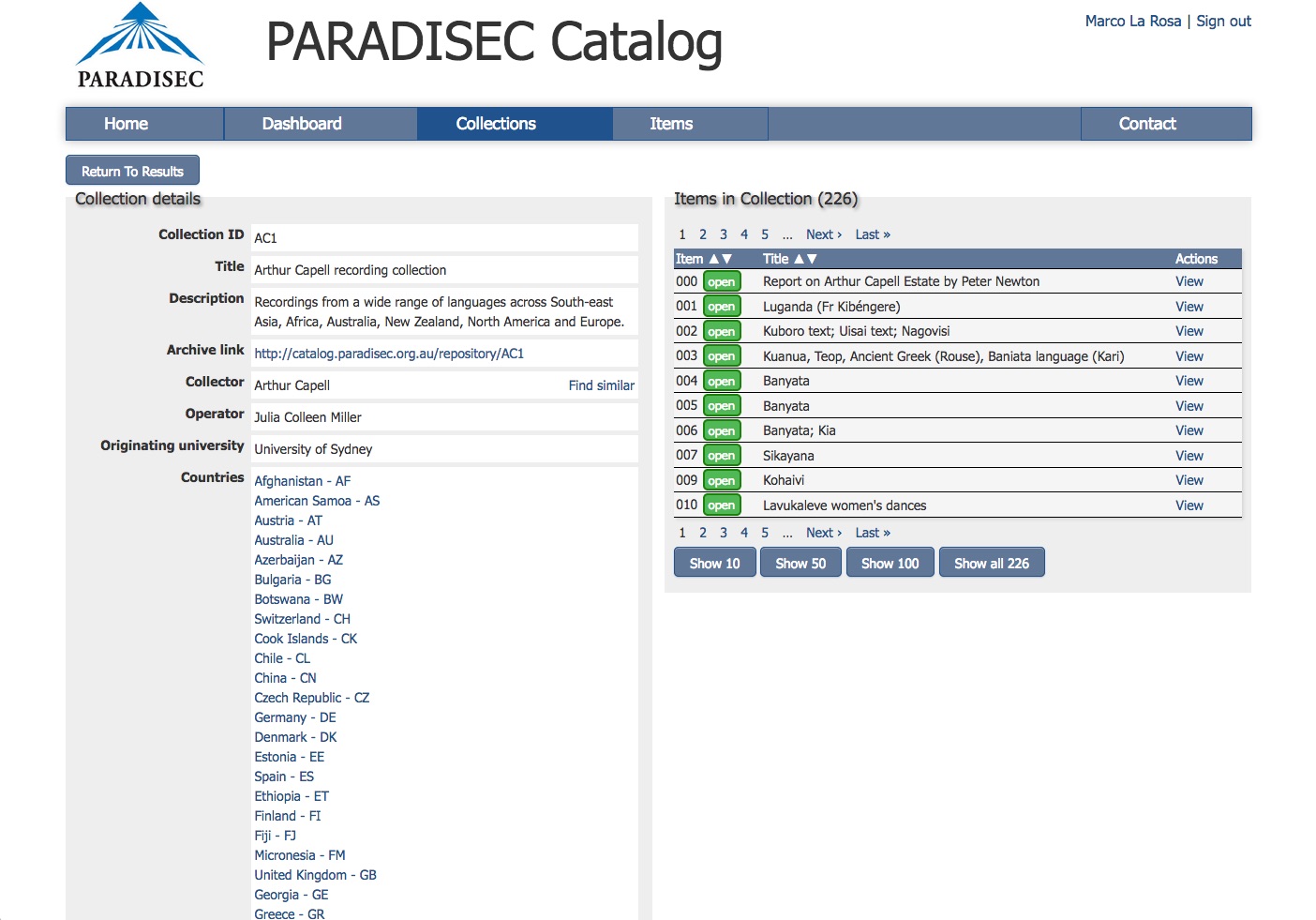1316x920 pixels.
Task: Open Germany - DE country link
Action: [x=294, y=717]
